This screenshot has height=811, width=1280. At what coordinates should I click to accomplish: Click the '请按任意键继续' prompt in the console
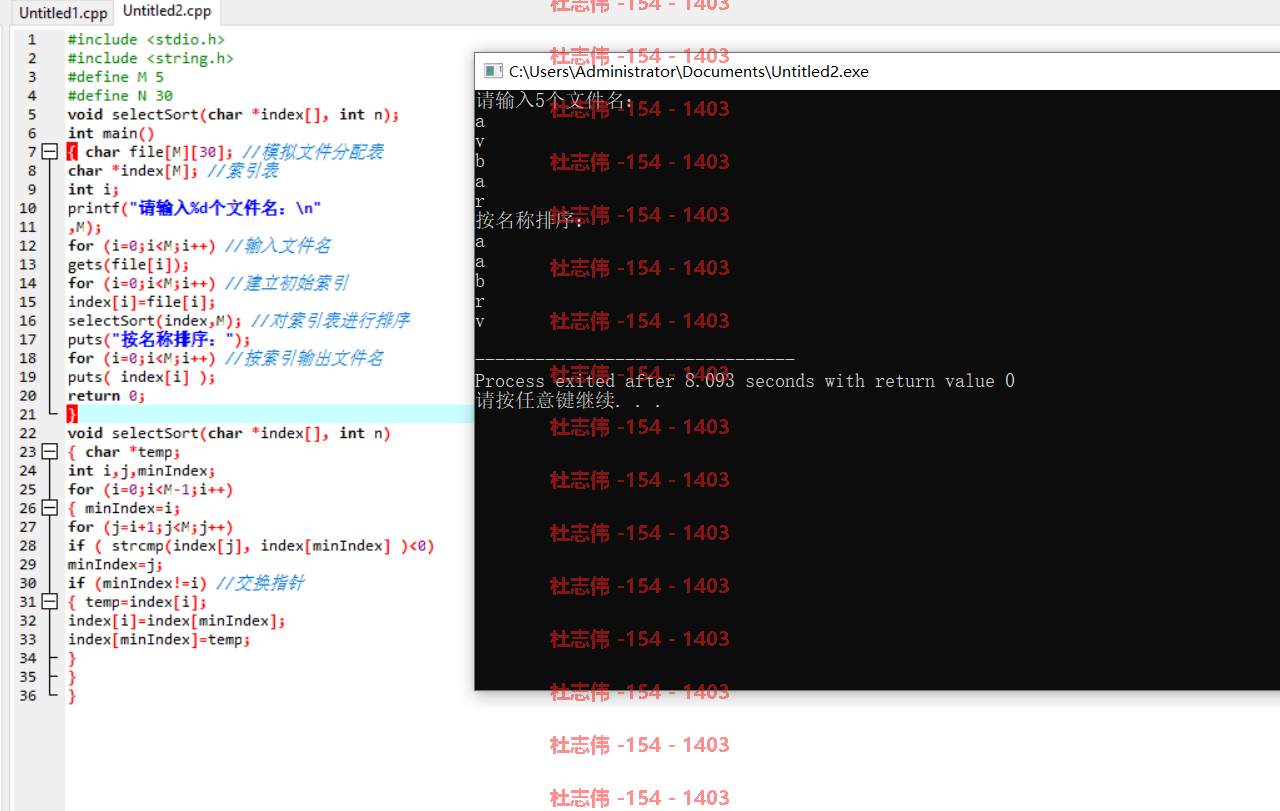[x=568, y=401]
